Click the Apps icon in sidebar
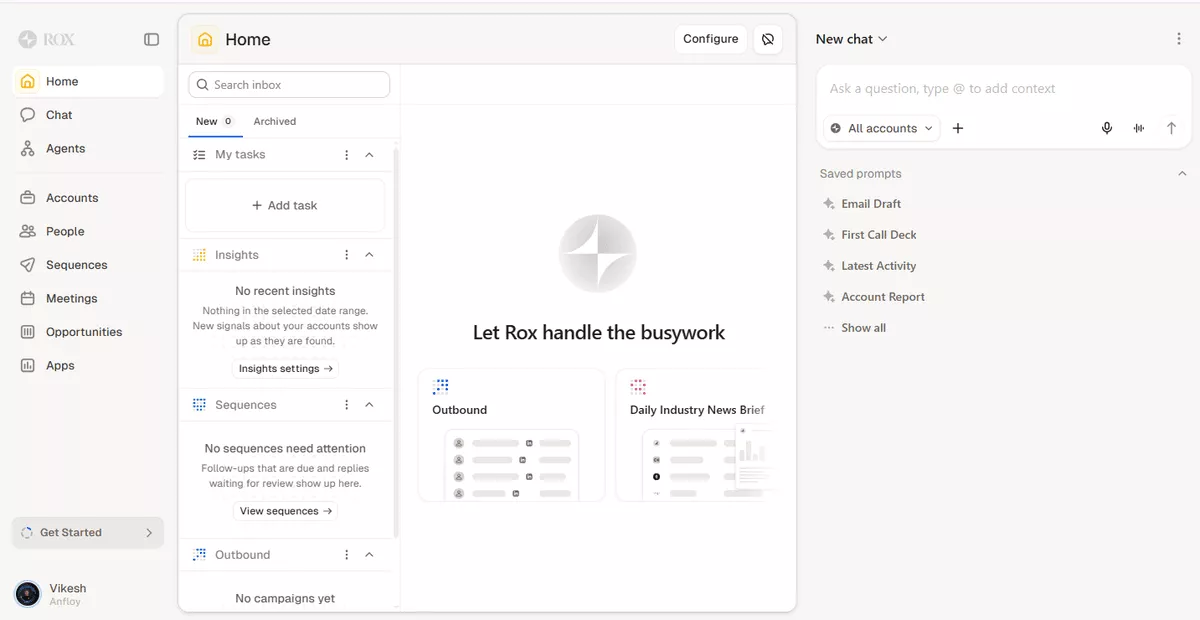This screenshot has width=1200, height=620. click(x=27, y=365)
